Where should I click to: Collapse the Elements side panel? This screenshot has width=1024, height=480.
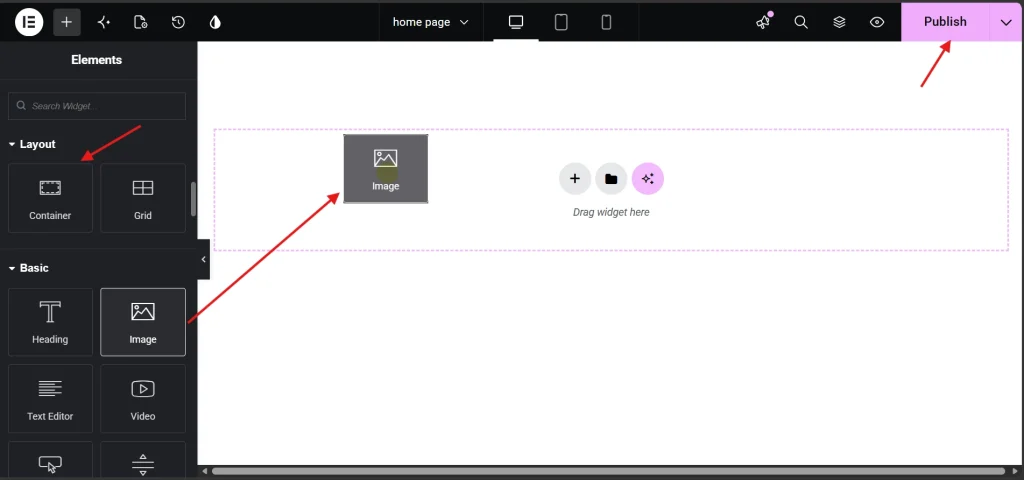(203, 259)
